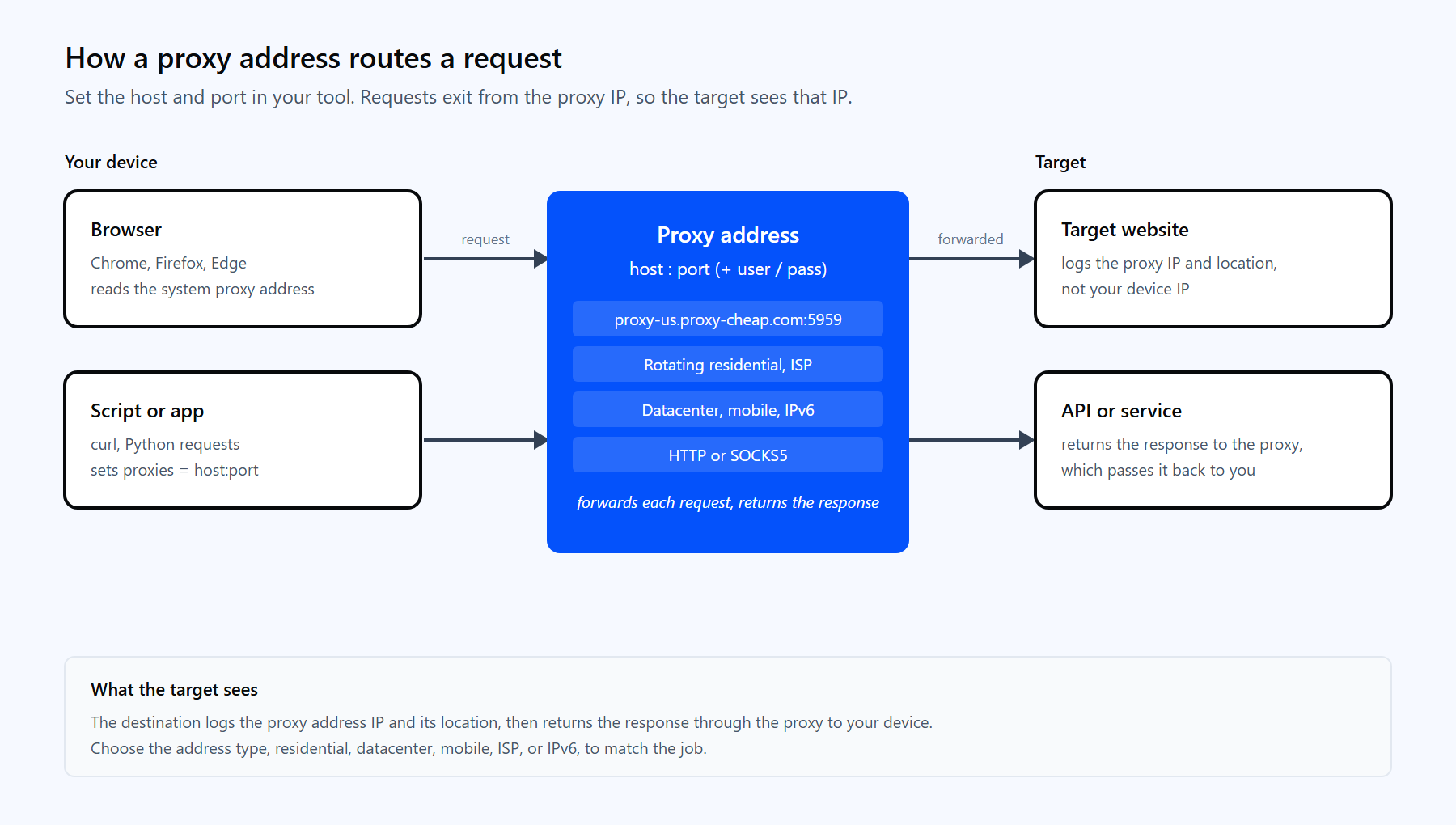Image resolution: width=1456 pixels, height=825 pixels.
Task: Click 'host : port (+ user / pass)' text
Action: pos(728,269)
